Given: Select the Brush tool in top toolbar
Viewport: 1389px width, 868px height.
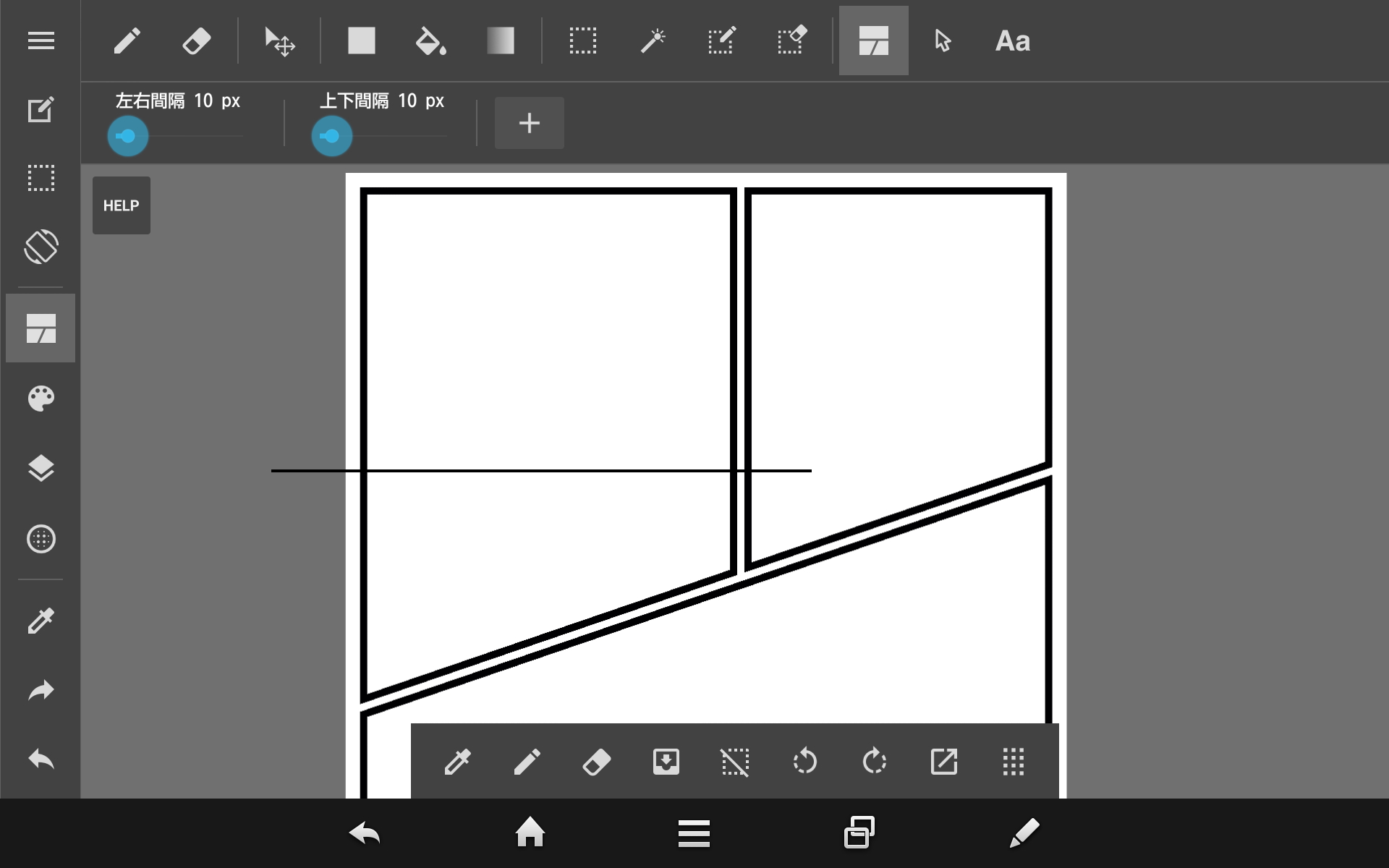Looking at the screenshot, I should [x=127, y=41].
